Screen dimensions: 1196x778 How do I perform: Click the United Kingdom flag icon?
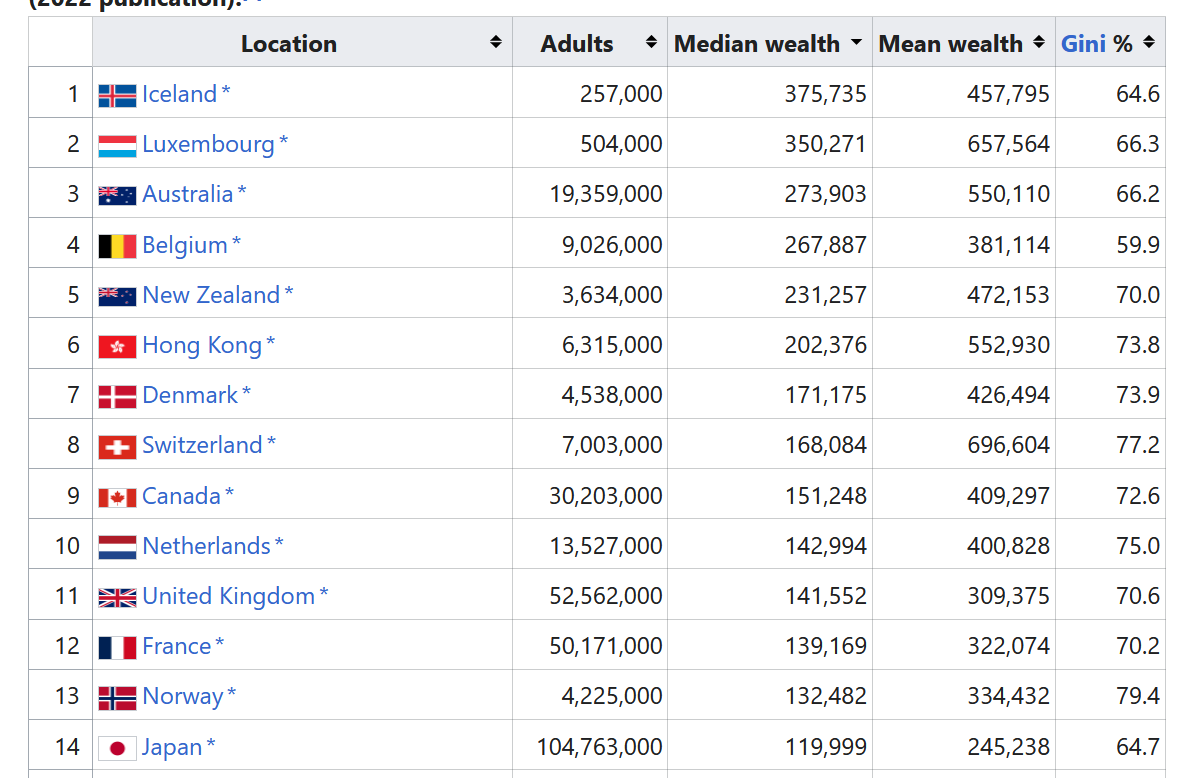point(117,598)
